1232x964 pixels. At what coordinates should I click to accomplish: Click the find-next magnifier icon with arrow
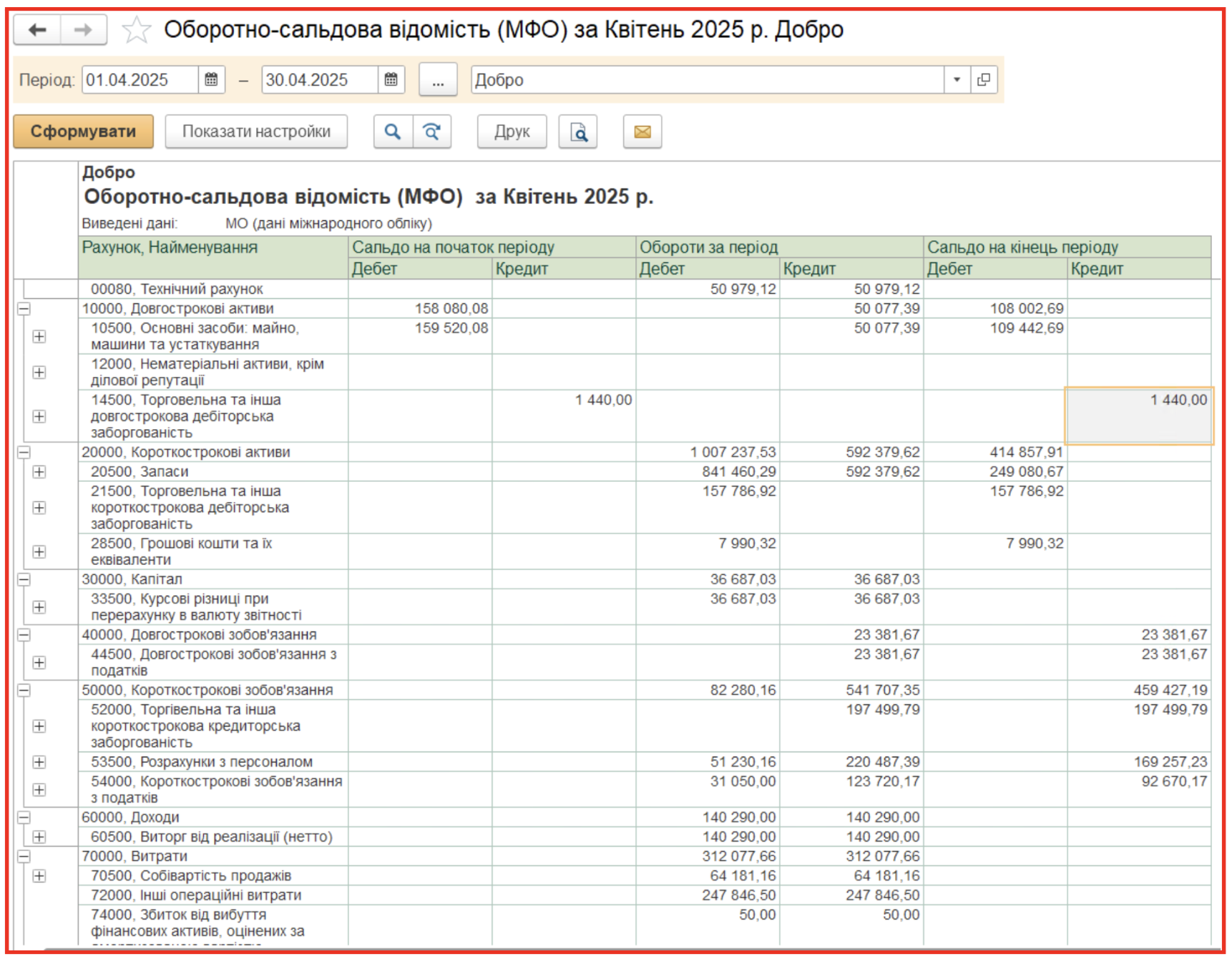pos(432,132)
